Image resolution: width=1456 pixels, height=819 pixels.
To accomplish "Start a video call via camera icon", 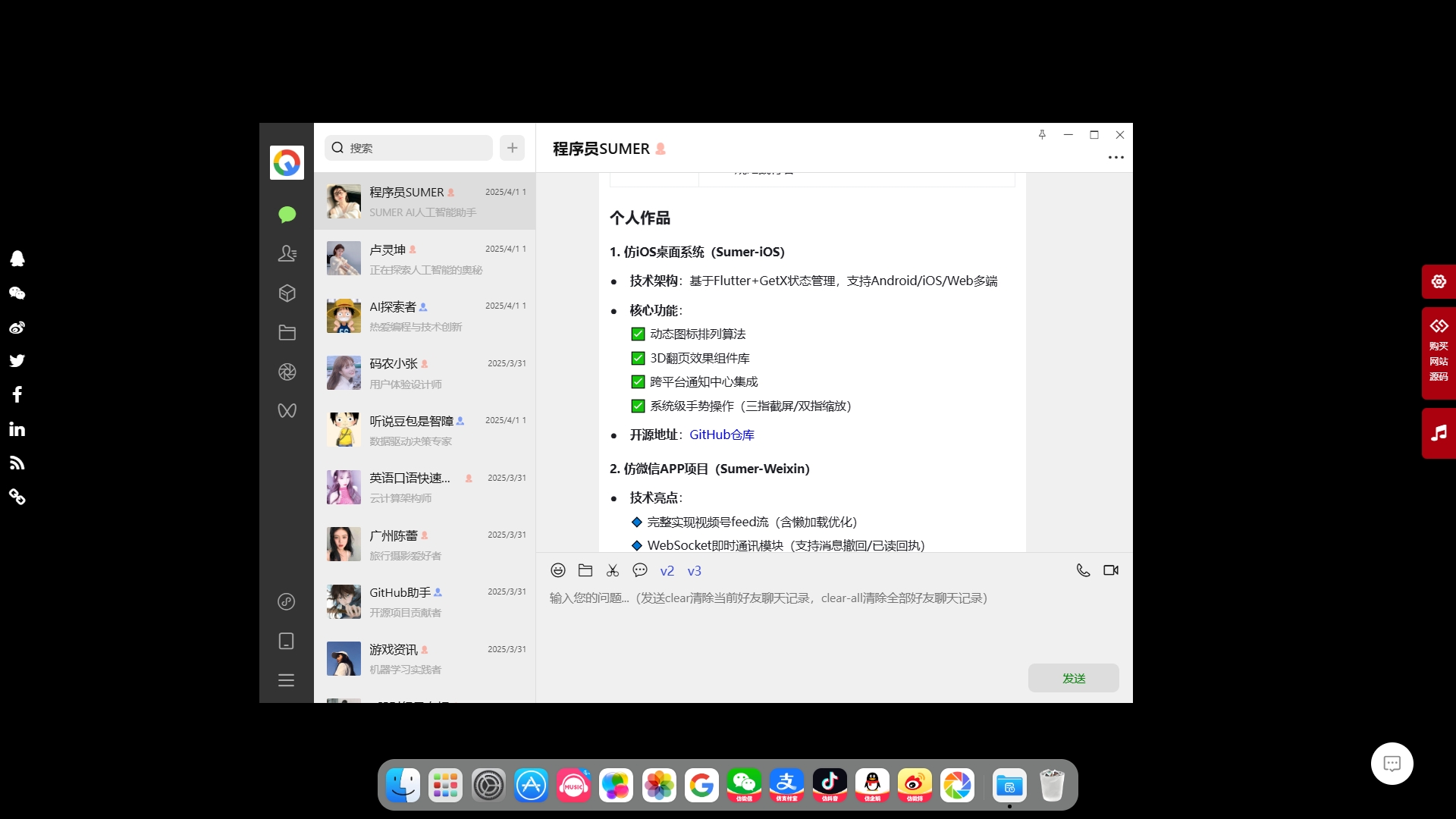I will tap(1111, 570).
